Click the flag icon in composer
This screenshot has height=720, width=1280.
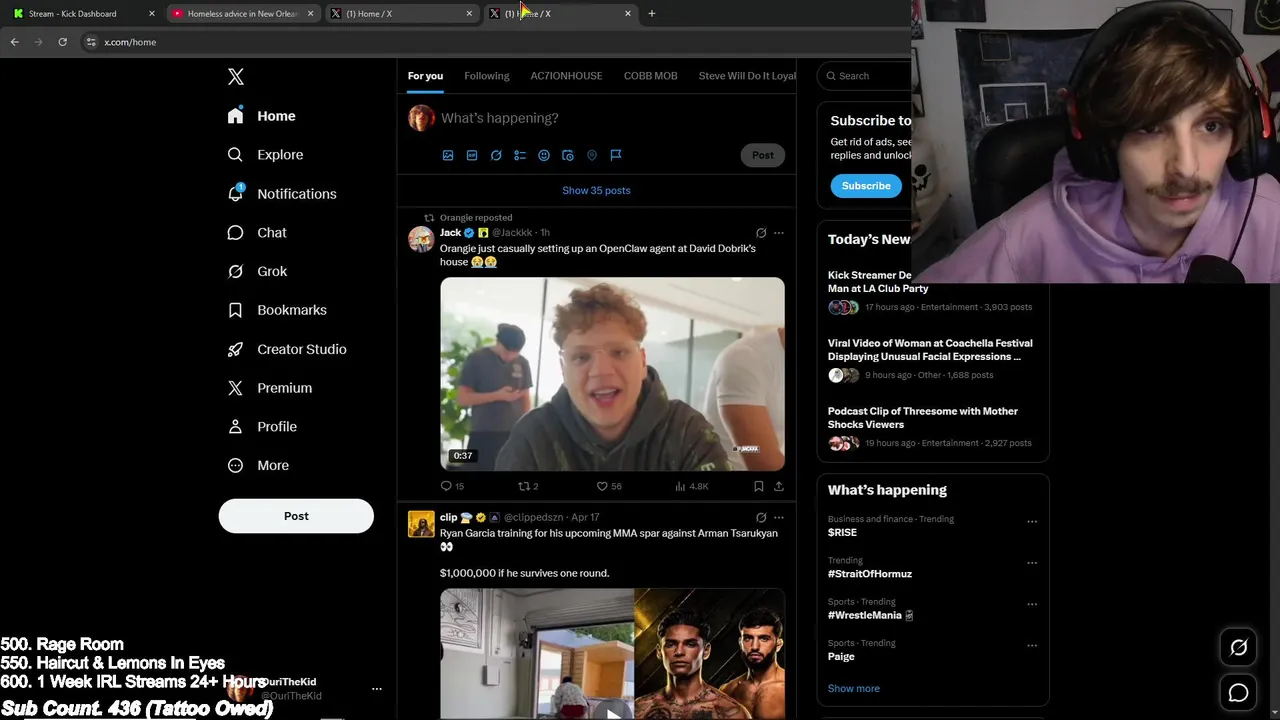(616, 155)
